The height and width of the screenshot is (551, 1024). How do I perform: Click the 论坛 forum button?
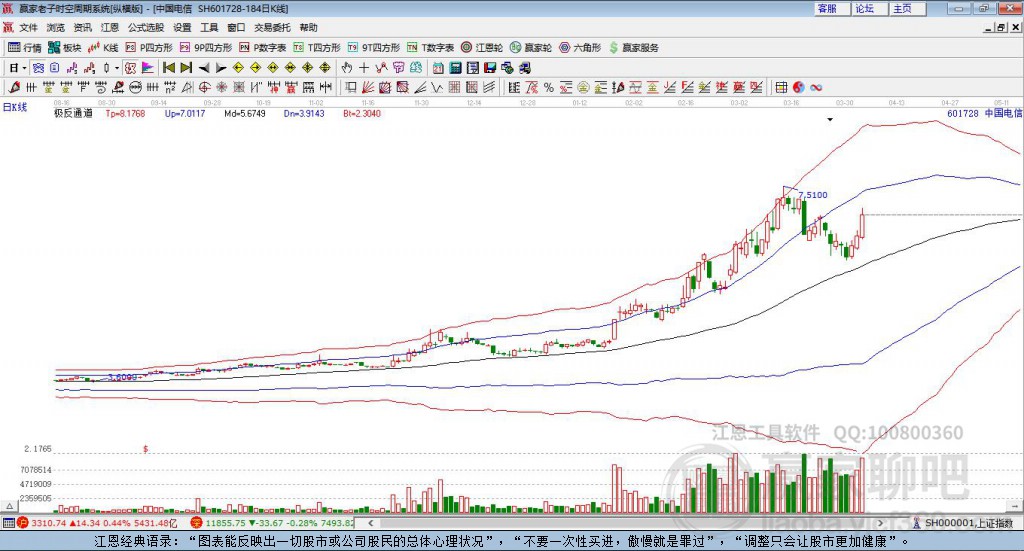coord(869,8)
